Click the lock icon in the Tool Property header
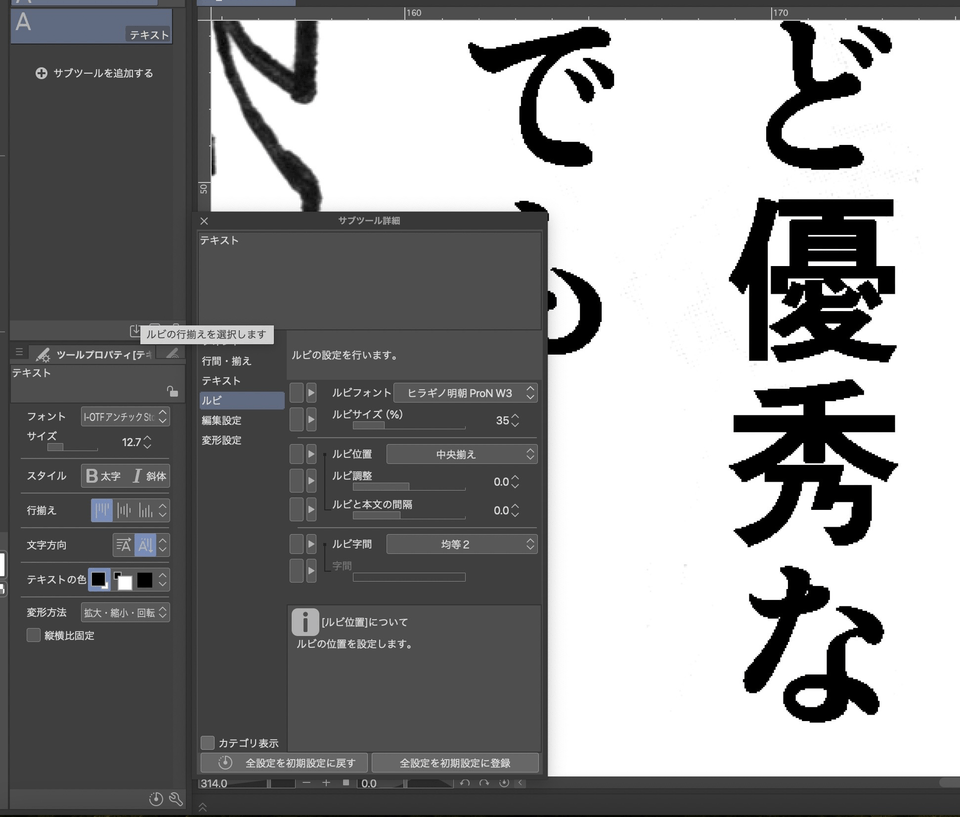The height and width of the screenshot is (817, 960). [x=172, y=391]
